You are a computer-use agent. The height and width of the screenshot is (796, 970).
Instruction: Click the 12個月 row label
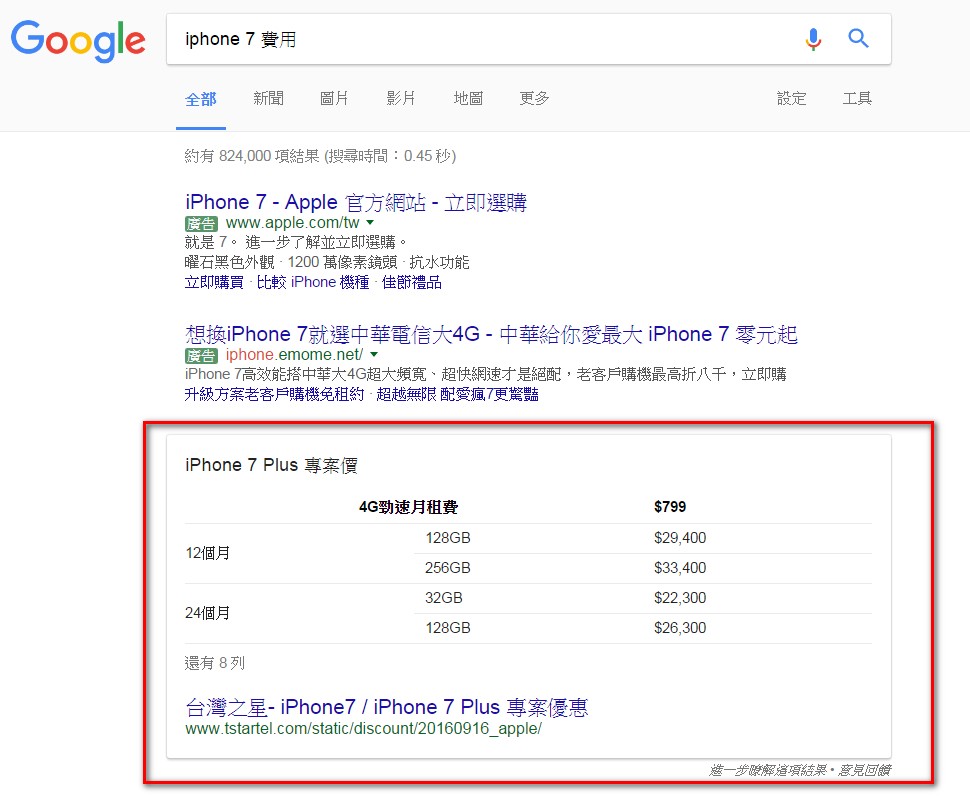pos(207,553)
